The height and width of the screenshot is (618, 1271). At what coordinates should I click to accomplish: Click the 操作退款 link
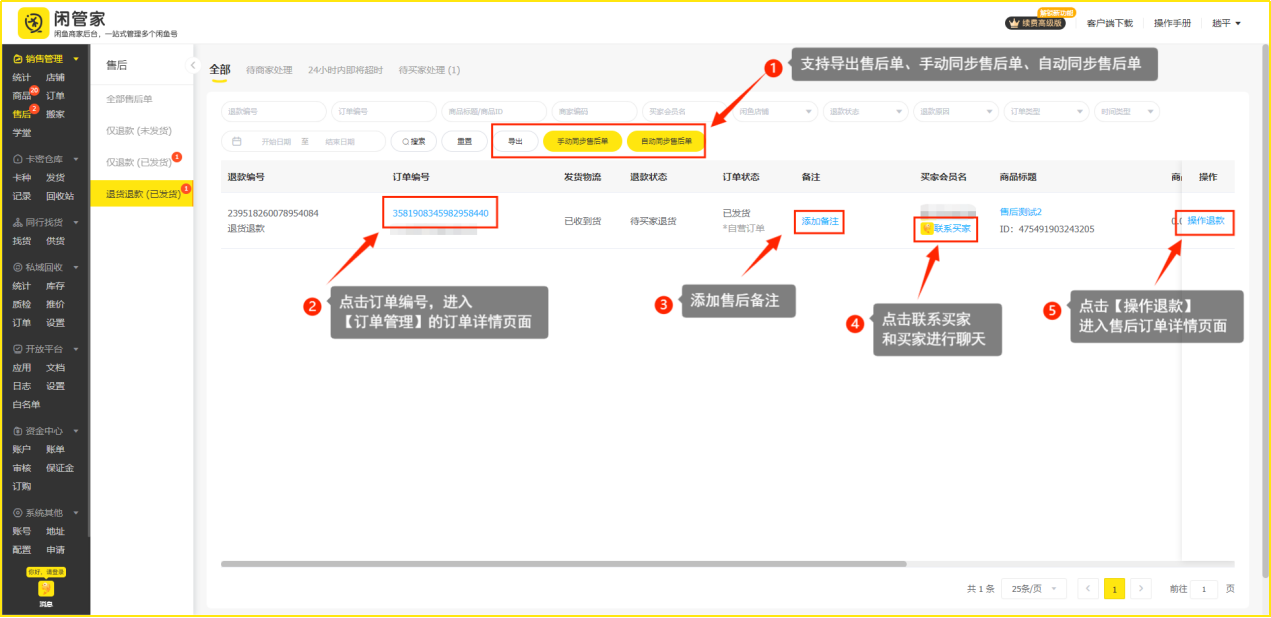pyautogui.click(x=1205, y=220)
